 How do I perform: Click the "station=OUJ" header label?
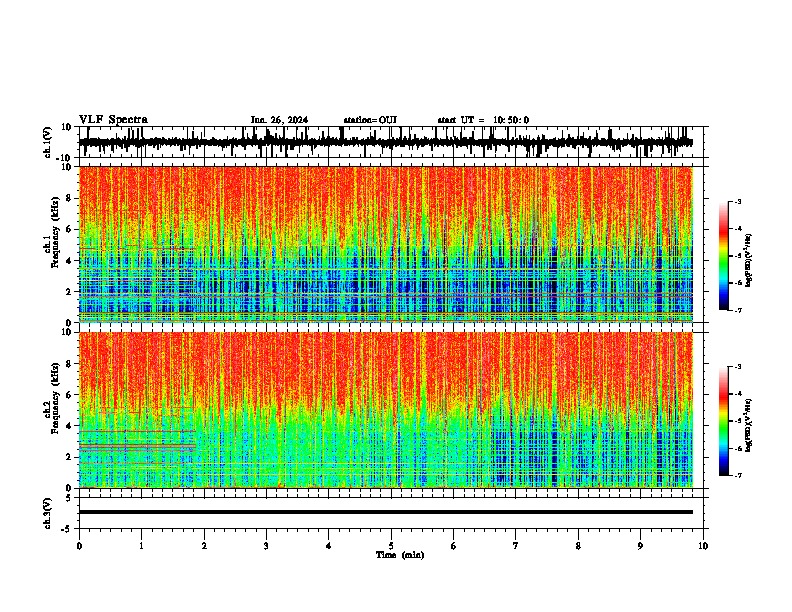pos(370,120)
